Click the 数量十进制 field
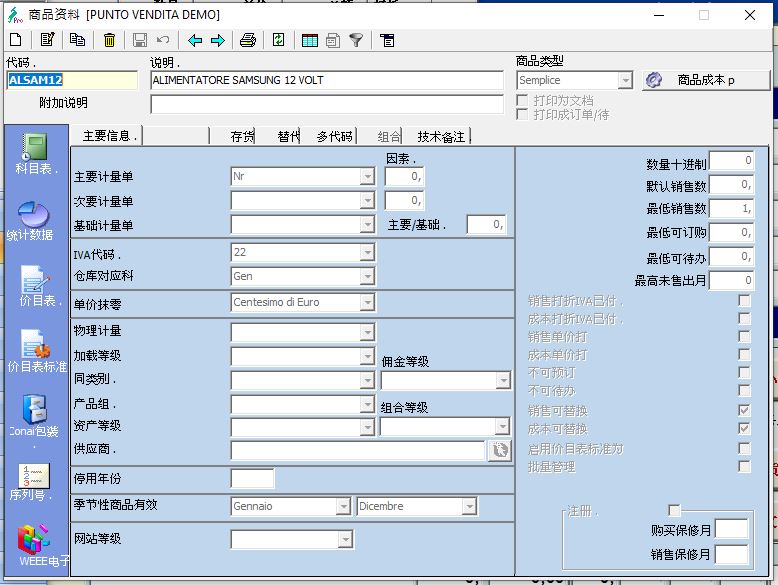This screenshot has width=778, height=585. pos(731,160)
